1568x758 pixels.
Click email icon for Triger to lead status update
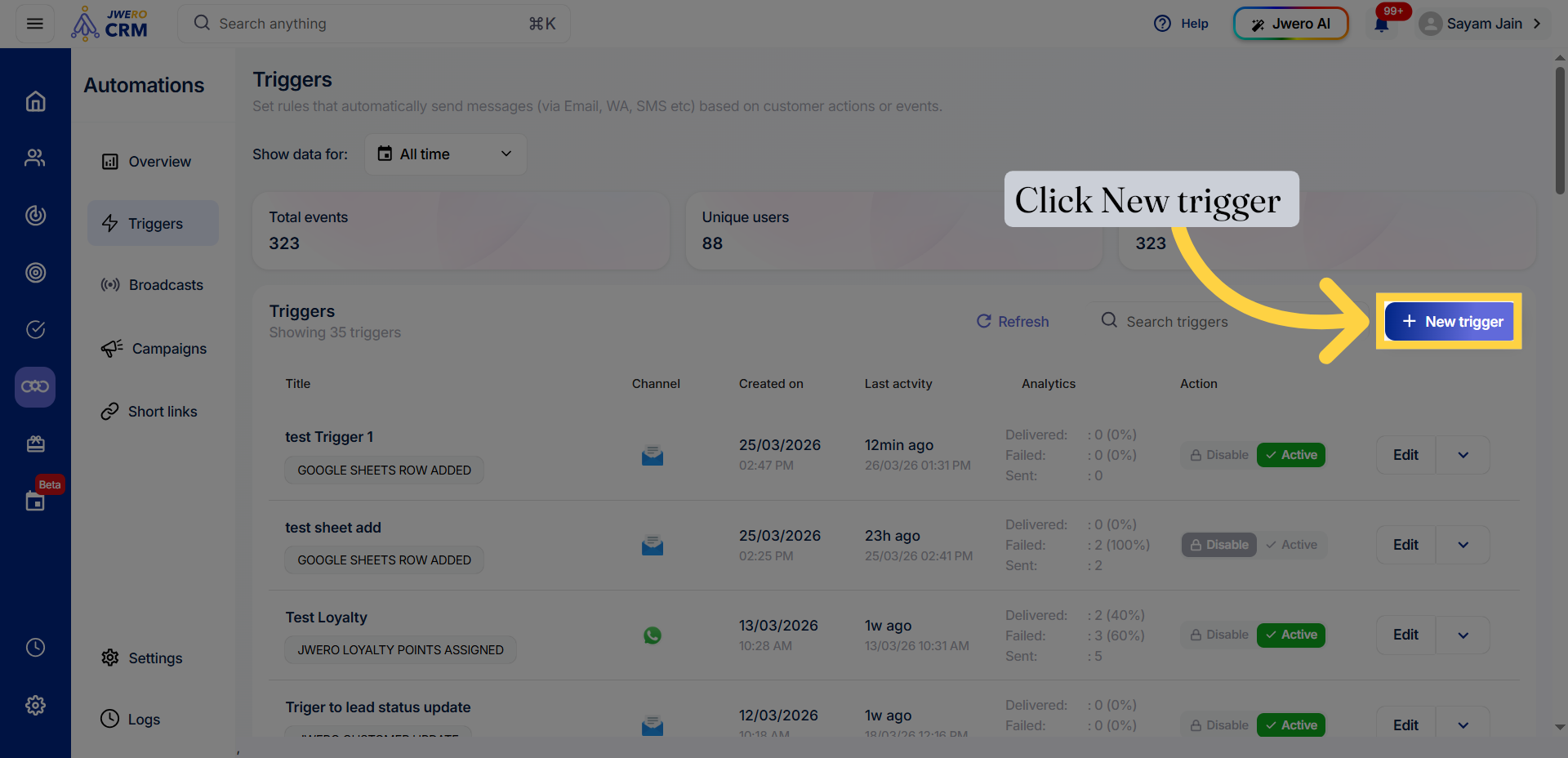pyautogui.click(x=653, y=725)
